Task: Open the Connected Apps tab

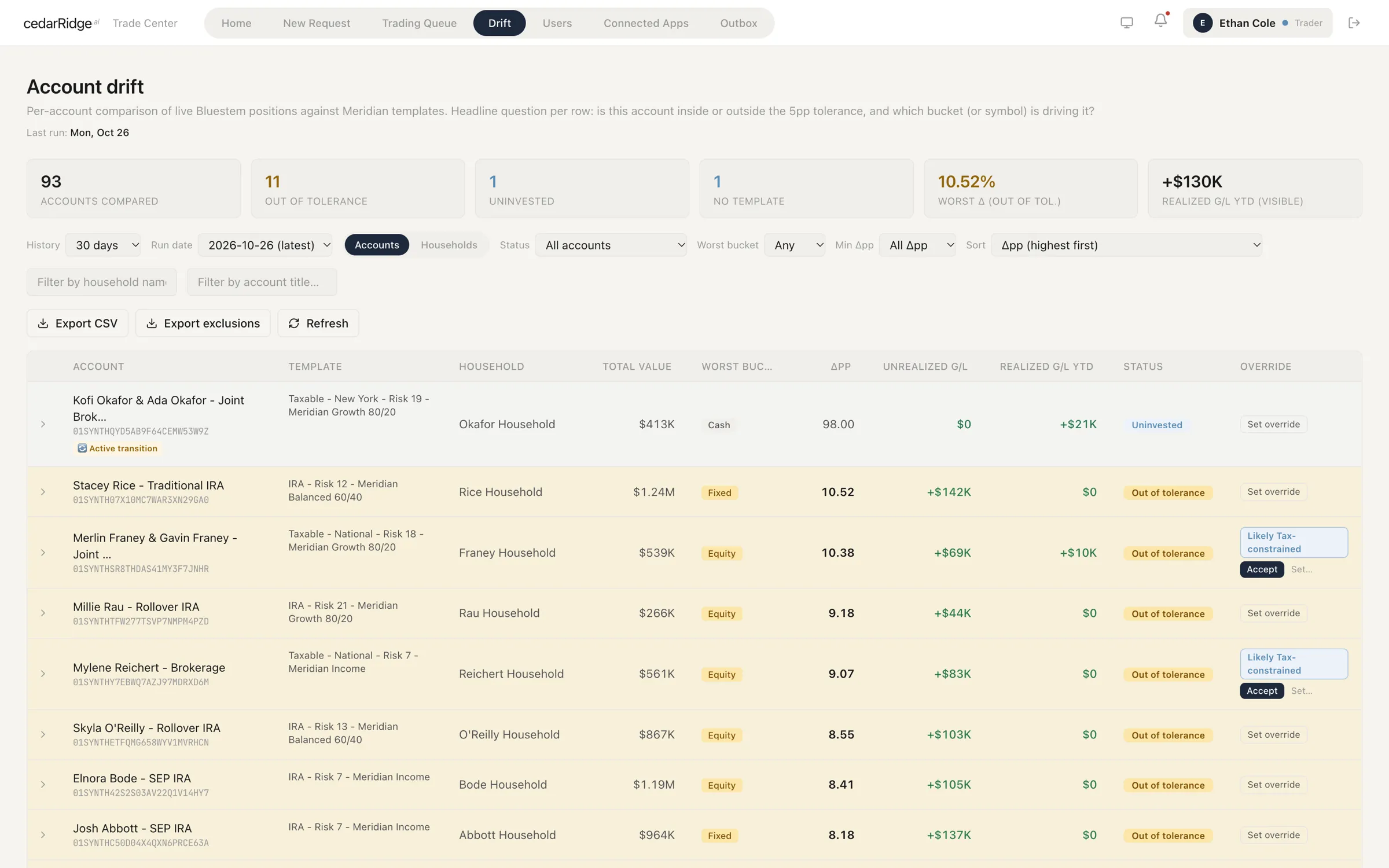Action: tap(646, 23)
